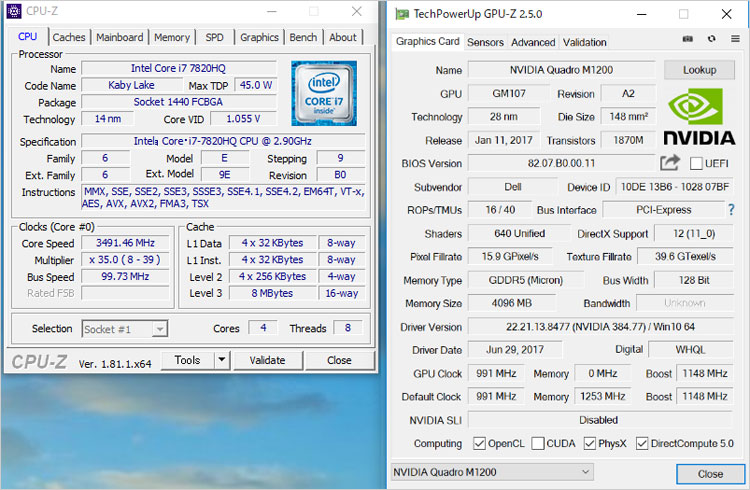Open the About tab in CPU-Z
This screenshot has width=750, height=490.
click(x=343, y=37)
